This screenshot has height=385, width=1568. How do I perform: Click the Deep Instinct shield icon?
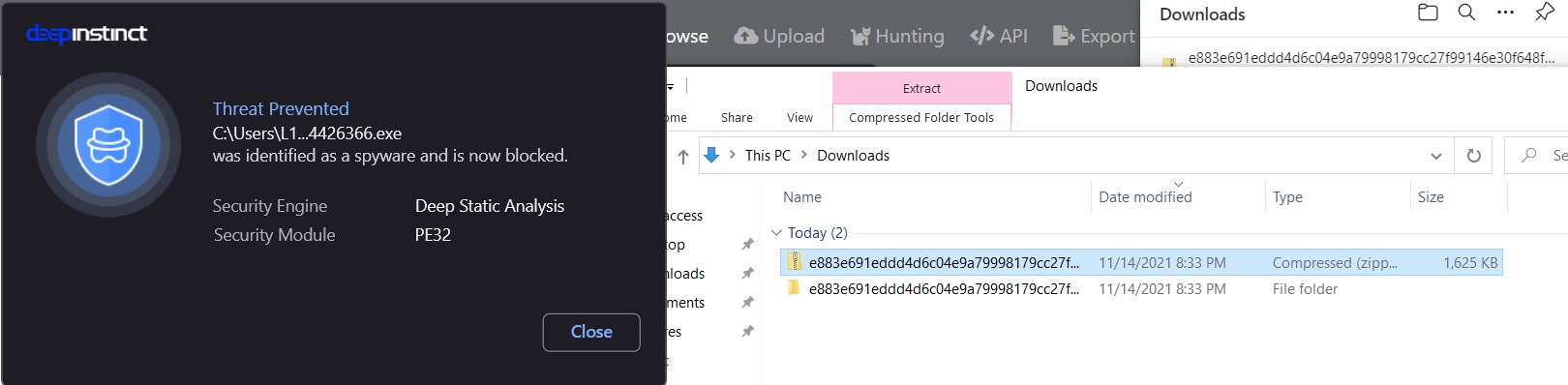click(x=108, y=145)
